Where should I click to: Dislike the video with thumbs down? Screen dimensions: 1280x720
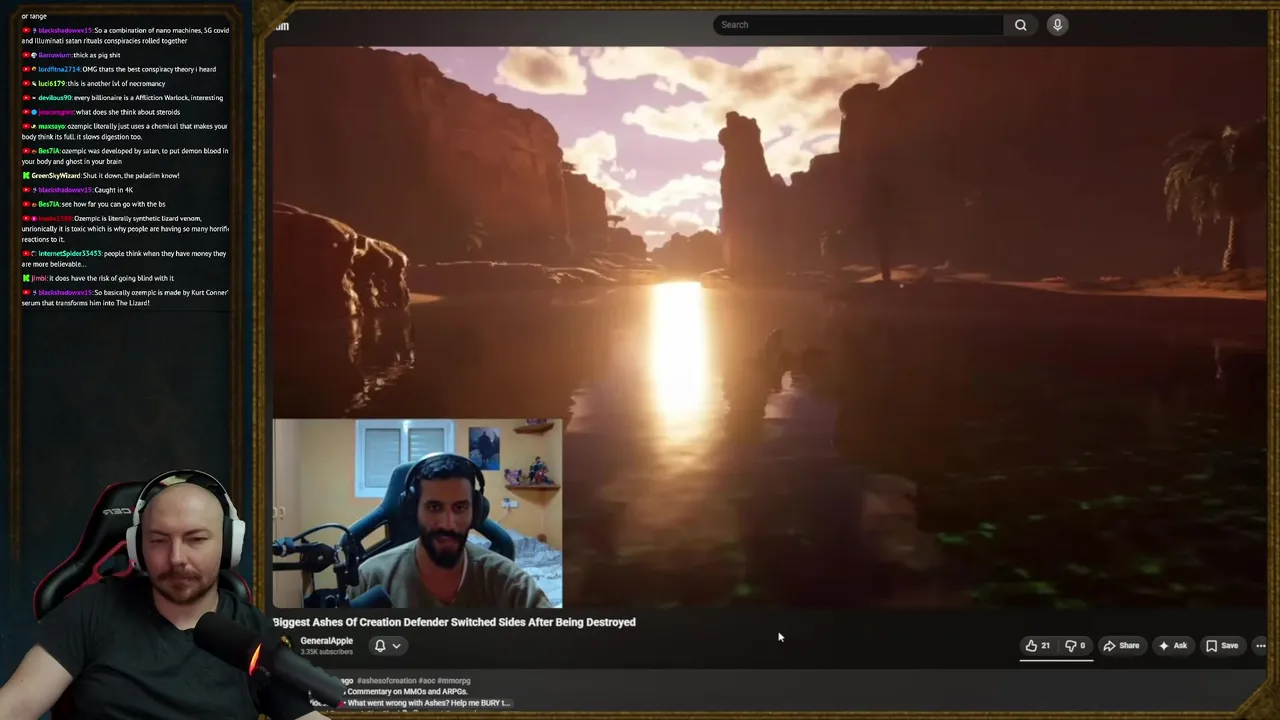coord(1075,646)
